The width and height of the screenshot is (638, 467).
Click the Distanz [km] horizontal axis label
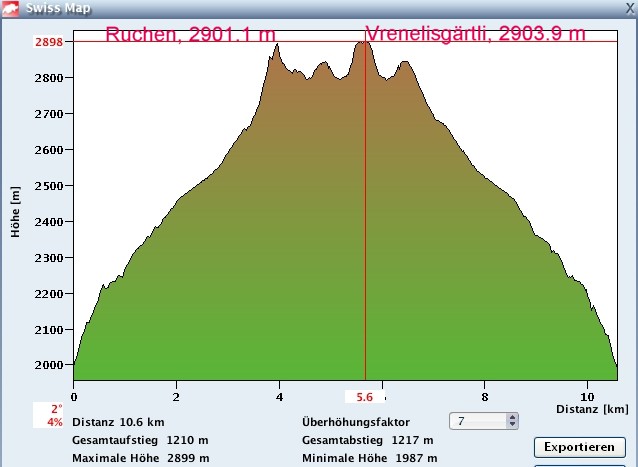tap(594, 409)
